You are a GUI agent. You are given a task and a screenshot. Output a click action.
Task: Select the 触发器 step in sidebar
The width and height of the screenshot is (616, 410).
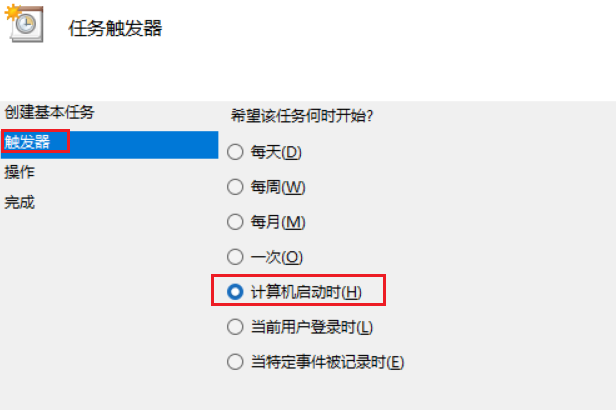point(28,142)
